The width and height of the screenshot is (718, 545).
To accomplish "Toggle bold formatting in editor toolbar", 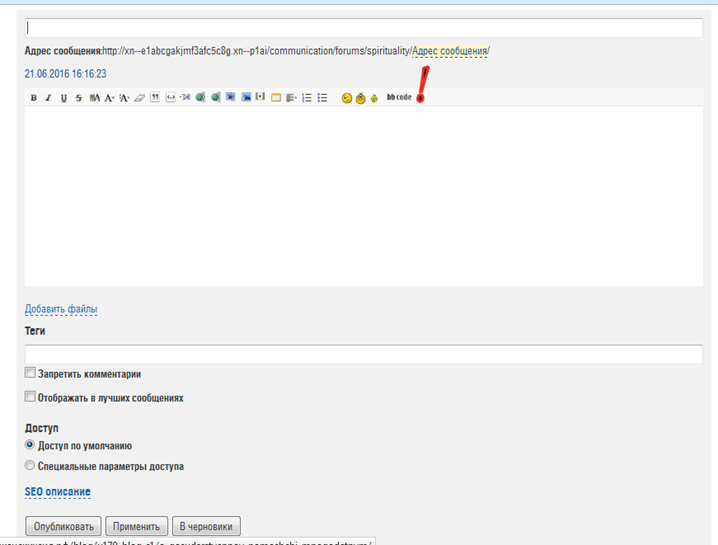I will click(33, 98).
